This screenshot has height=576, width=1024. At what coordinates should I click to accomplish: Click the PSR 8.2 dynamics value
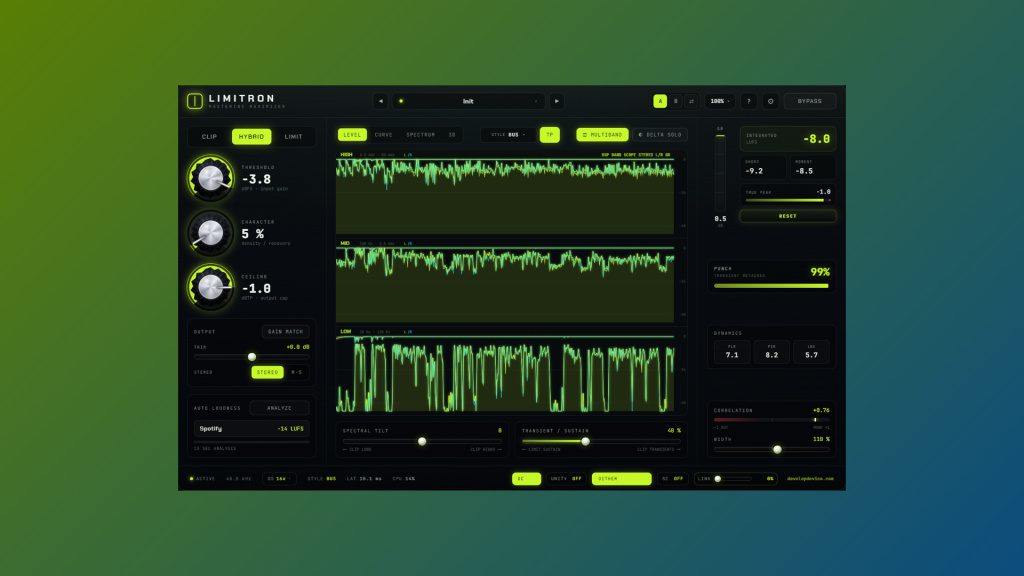click(x=771, y=352)
